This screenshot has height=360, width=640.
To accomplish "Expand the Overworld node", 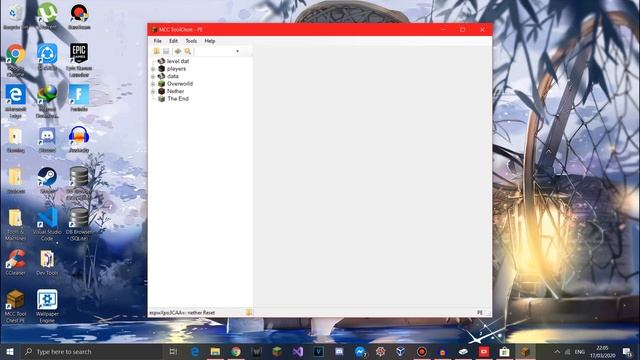I will [x=153, y=84].
